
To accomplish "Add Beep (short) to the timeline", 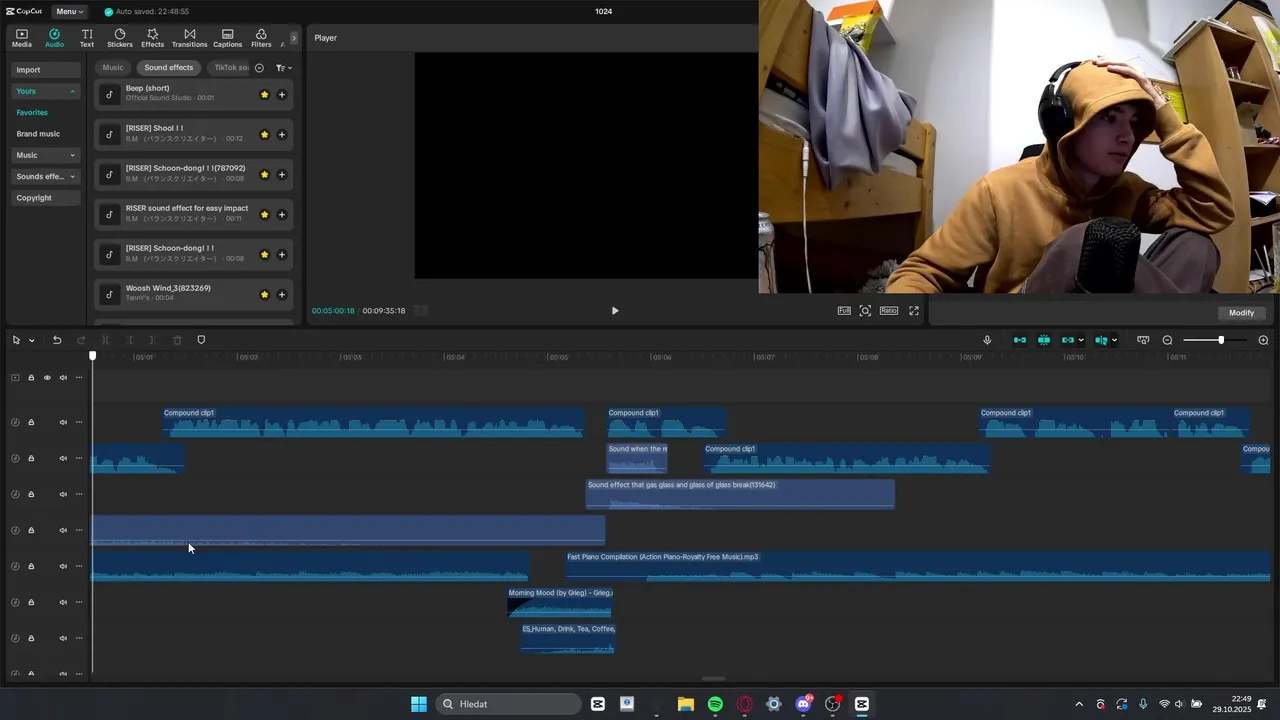I will tap(281, 95).
